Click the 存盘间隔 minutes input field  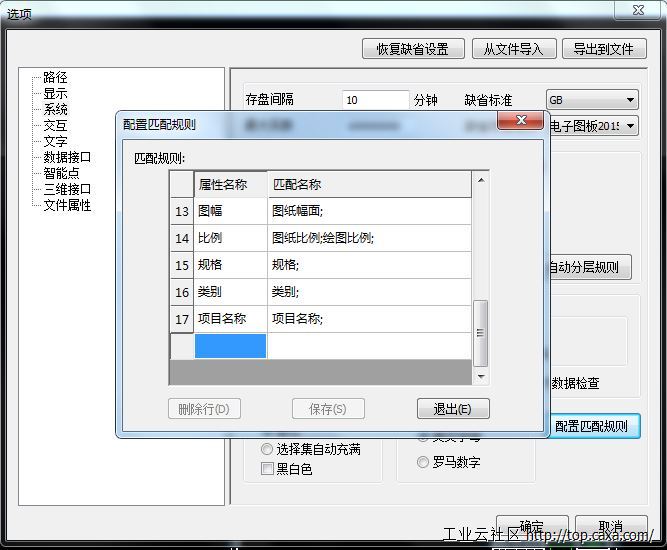375,100
